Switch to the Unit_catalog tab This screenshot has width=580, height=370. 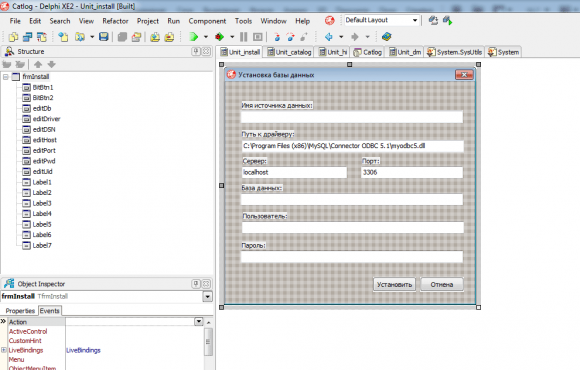click(289, 52)
